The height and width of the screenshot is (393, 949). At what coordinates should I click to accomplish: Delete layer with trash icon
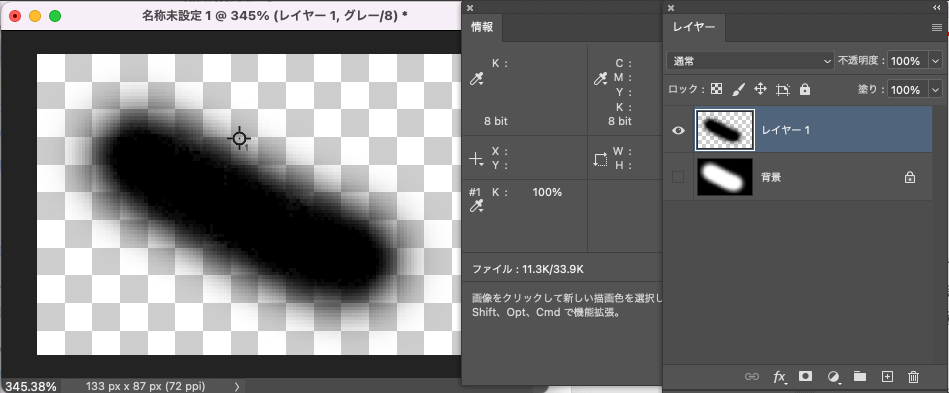click(x=914, y=377)
